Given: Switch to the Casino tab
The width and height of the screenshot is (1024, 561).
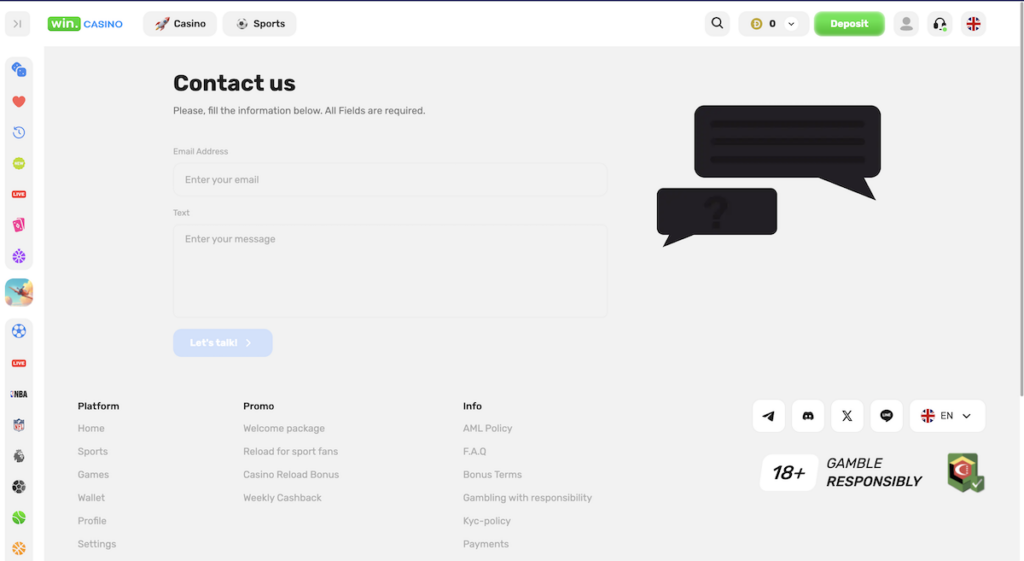Looking at the screenshot, I should pyautogui.click(x=180, y=24).
